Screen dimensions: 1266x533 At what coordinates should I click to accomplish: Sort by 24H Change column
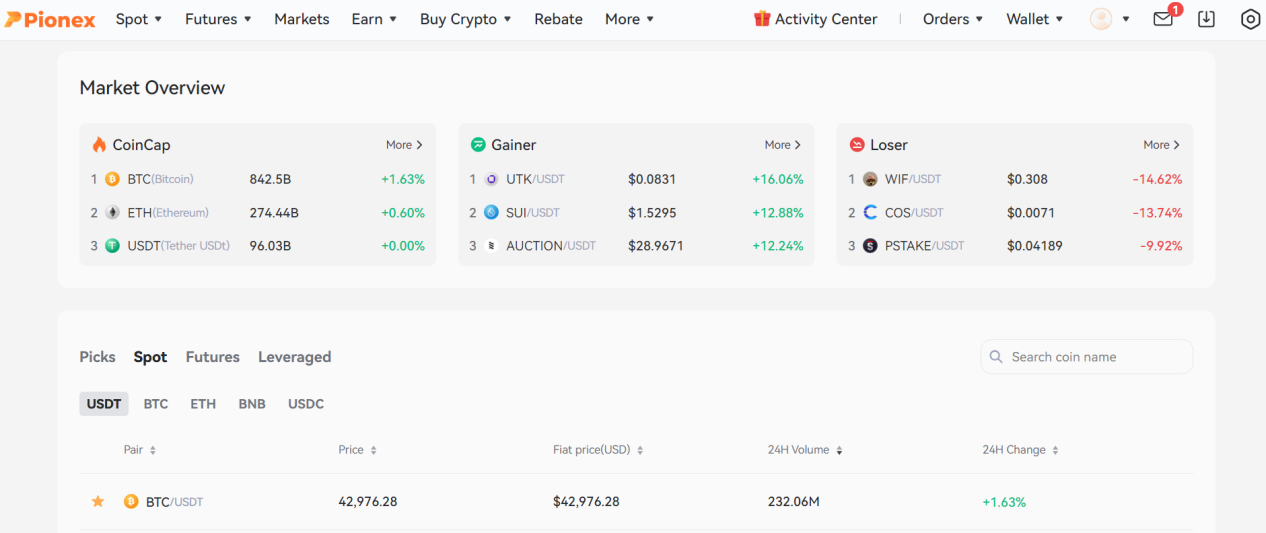coord(1020,450)
